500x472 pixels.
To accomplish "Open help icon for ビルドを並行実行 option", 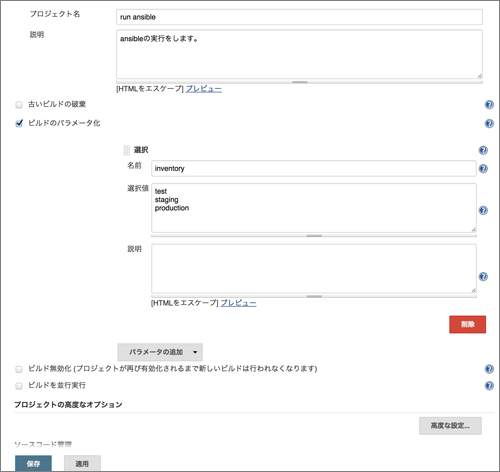I will 489,386.
